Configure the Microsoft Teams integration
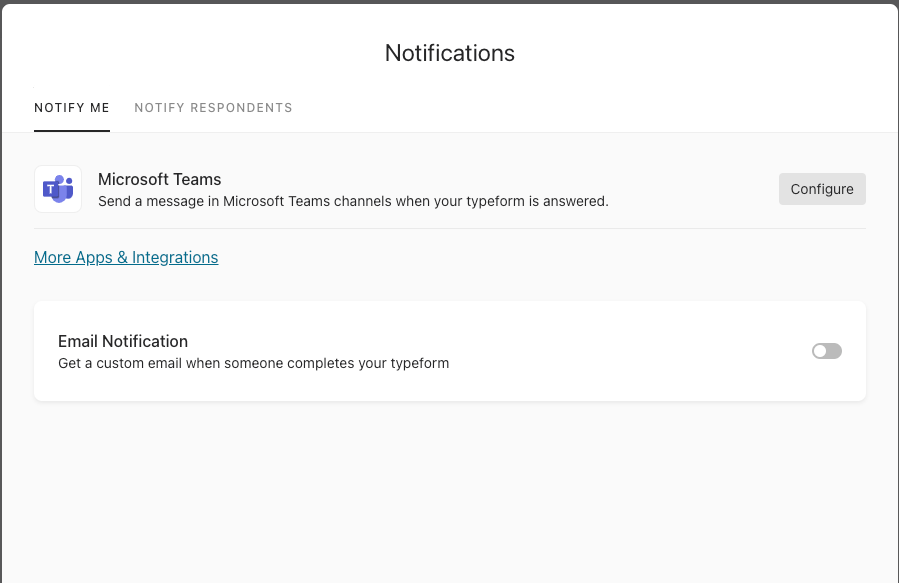Image resolution: width=899 pixels, height=583 pixels. [822, 189]
